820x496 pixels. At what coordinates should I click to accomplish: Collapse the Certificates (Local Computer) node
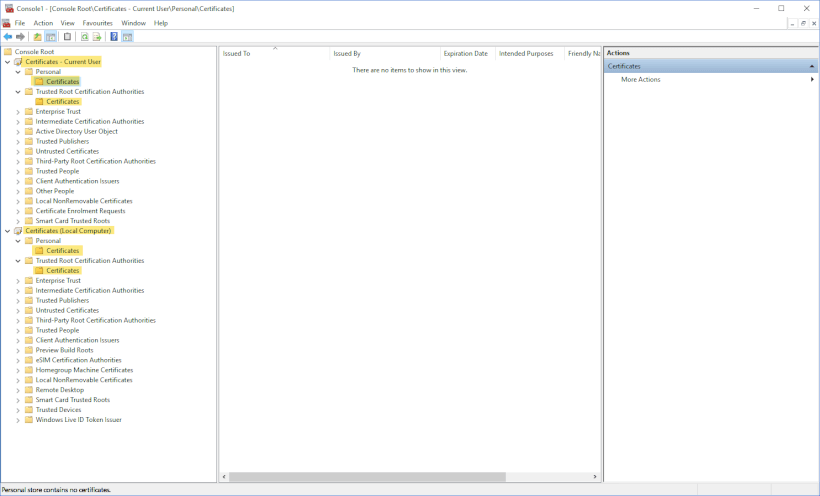tap(7, 231)
